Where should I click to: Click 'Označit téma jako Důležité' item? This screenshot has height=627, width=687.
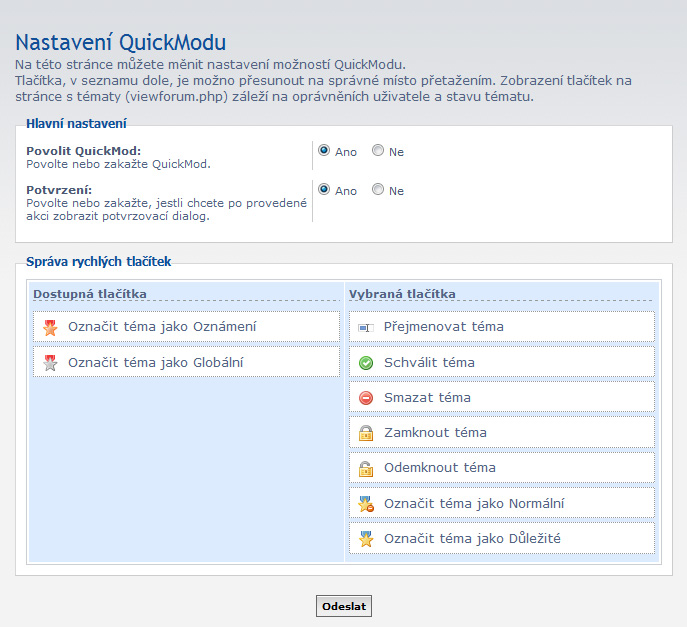click(502, 538)
